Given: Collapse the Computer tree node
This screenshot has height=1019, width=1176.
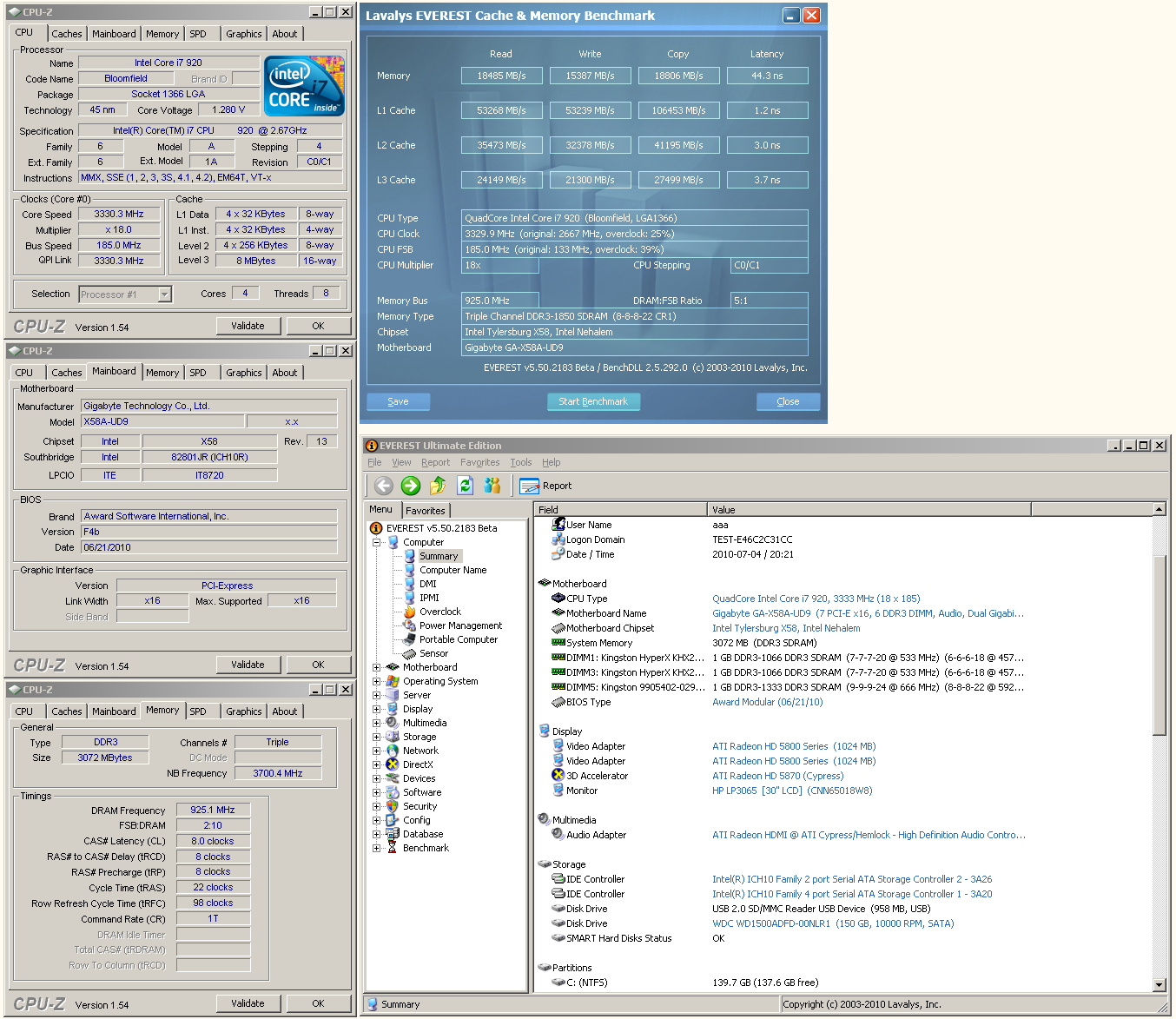Looking at the screenshot, I should pos(377,542).
